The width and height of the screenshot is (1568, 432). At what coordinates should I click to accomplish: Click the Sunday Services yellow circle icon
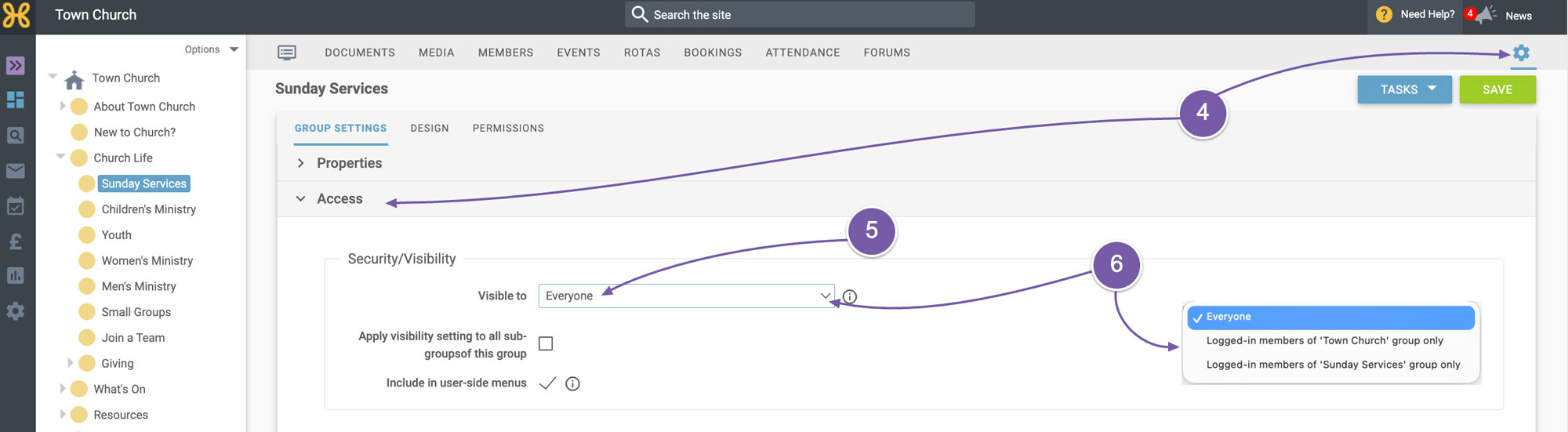(x=87, y=183)
